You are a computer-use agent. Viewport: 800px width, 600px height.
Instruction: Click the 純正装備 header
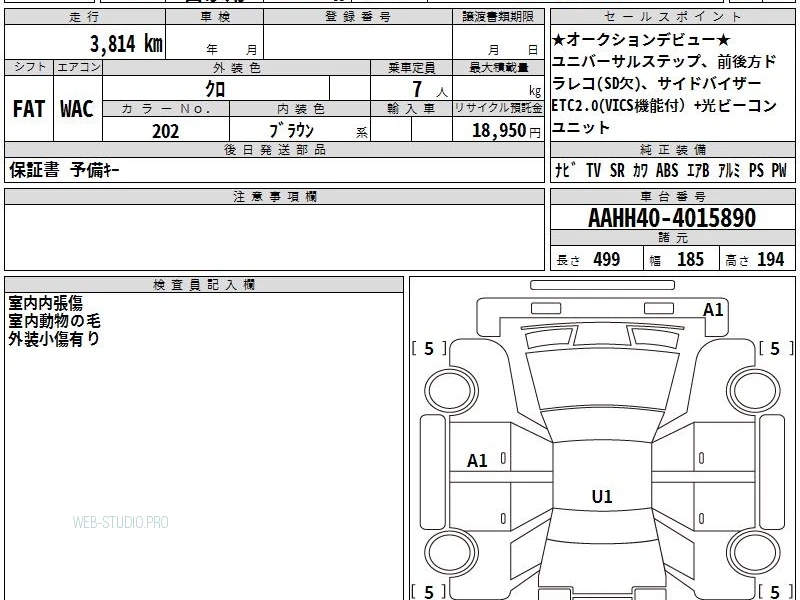(673, 149)
